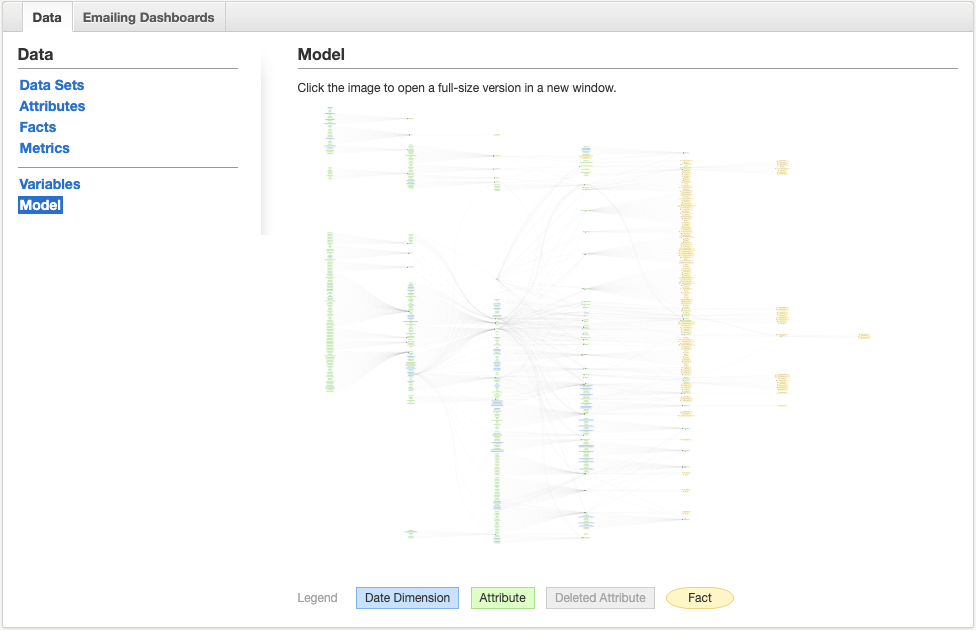976x630 pixels.
Task: Open the Attributes section
Action: click(52, 106)
